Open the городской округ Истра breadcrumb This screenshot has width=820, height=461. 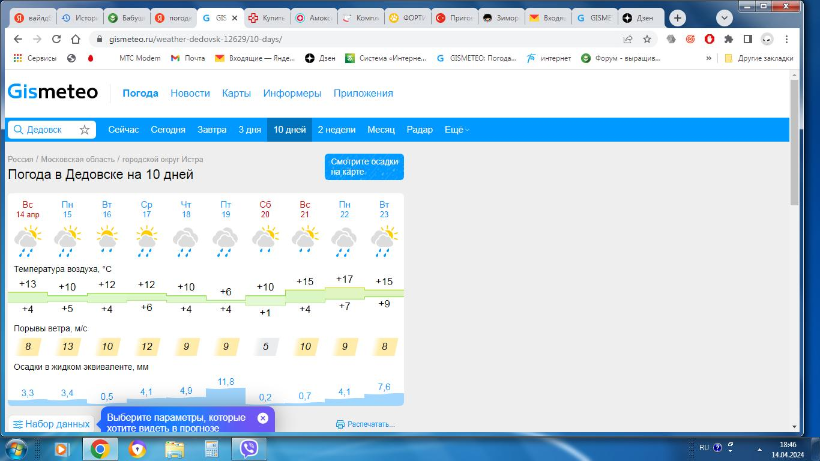tap(163, 159)
